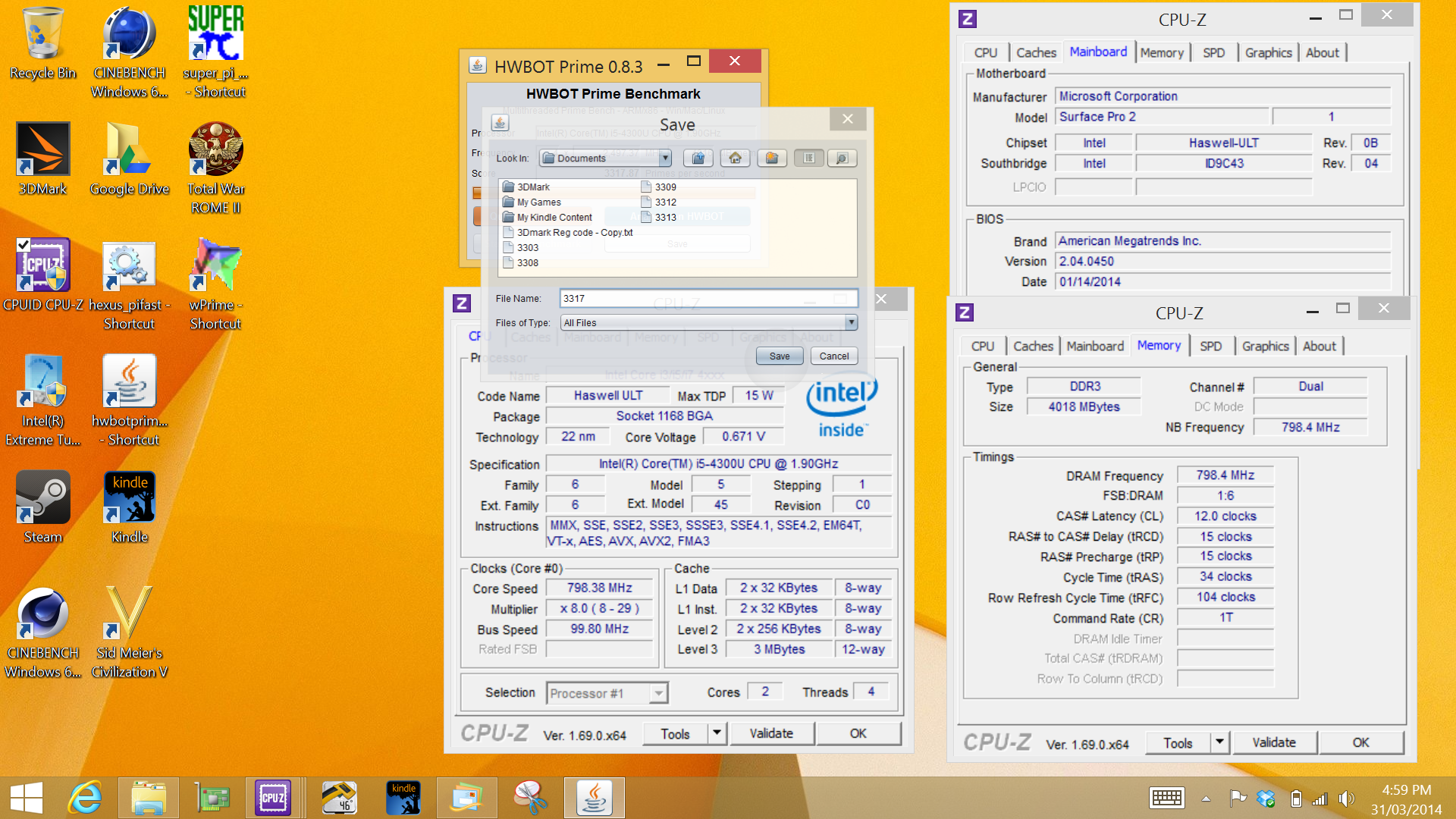Expand the Files of Type dropdown

pos(851,322)
